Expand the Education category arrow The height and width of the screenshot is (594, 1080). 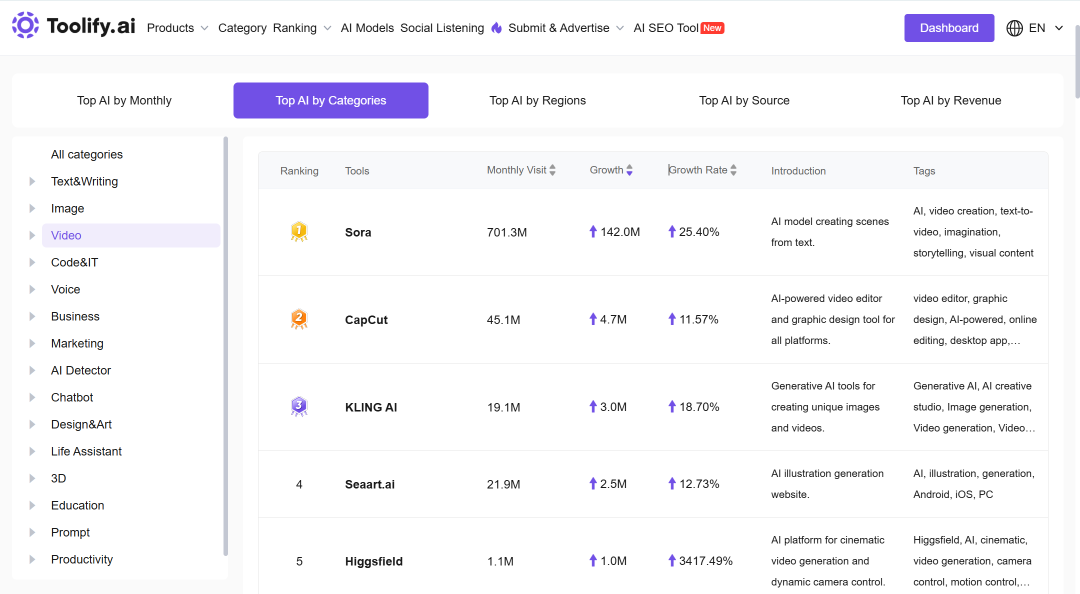[32, 505]
